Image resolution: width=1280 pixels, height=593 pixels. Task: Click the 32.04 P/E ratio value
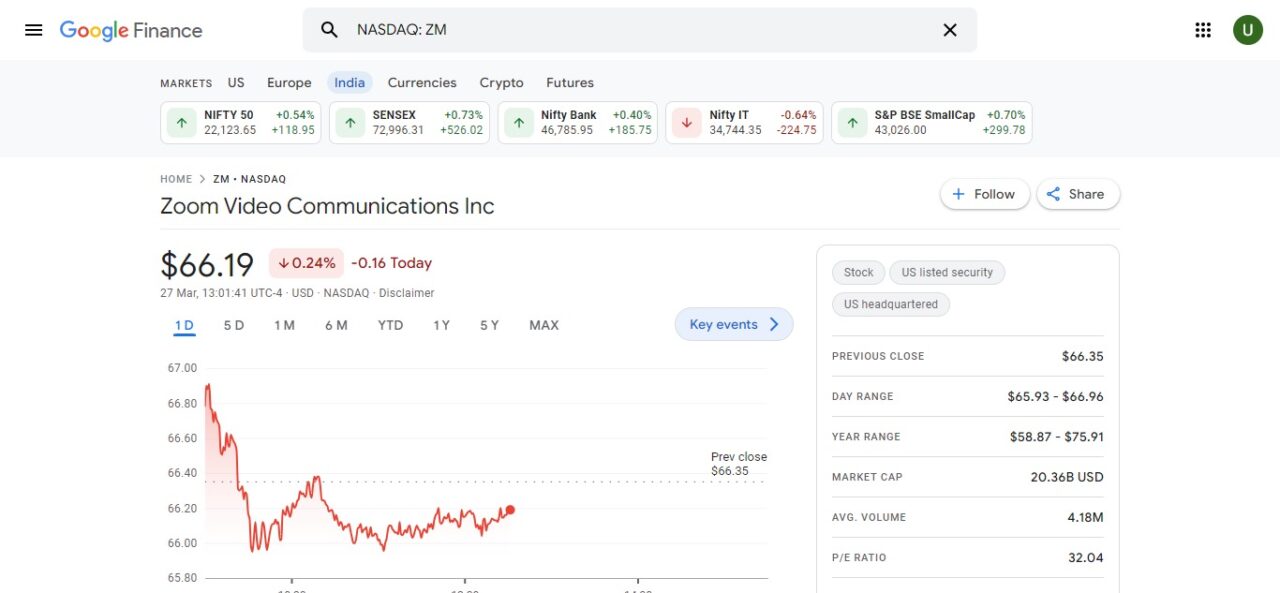(x=1086, y=558)
